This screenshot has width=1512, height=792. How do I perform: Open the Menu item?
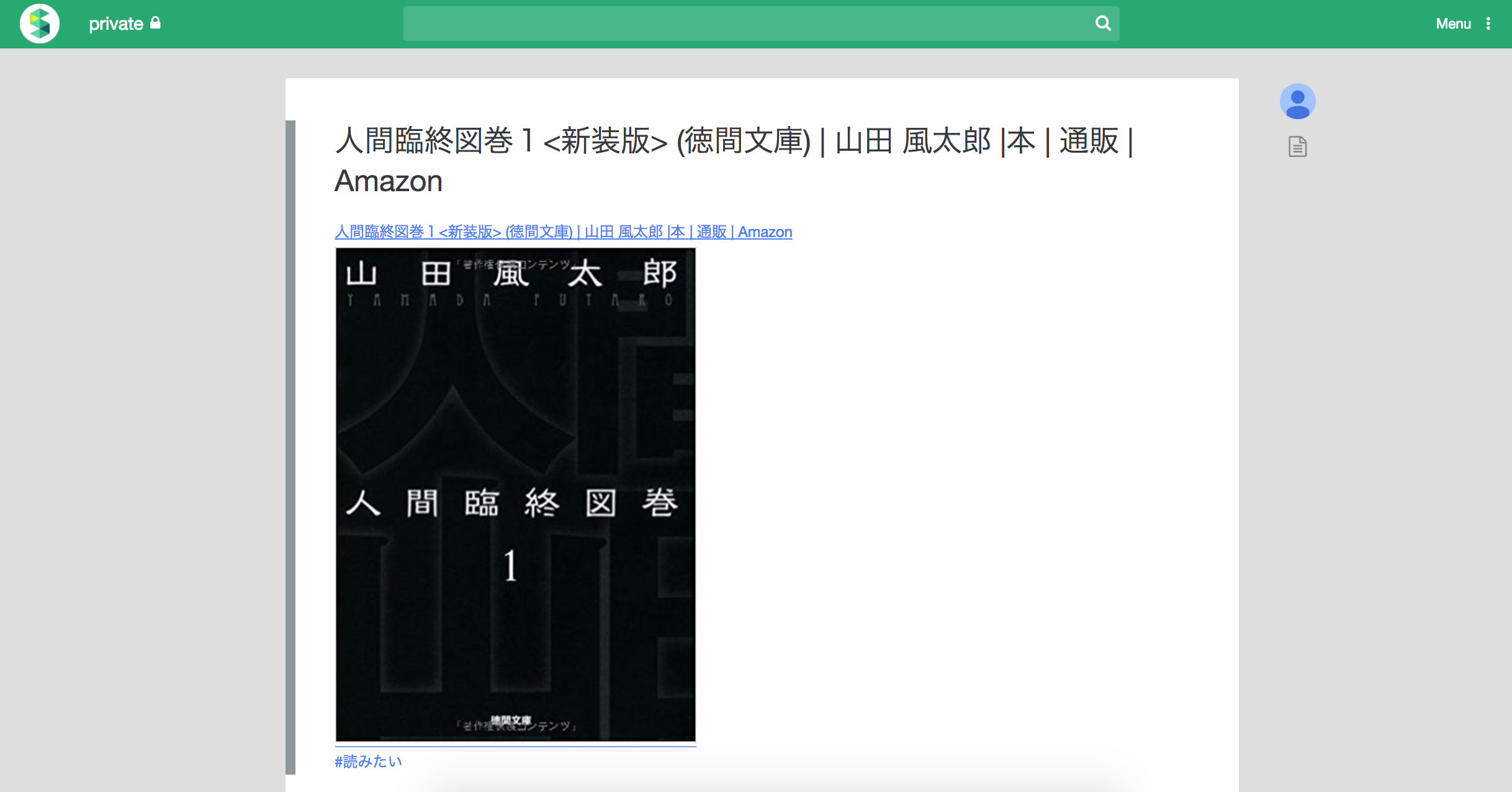click(x=1453, y=24)
